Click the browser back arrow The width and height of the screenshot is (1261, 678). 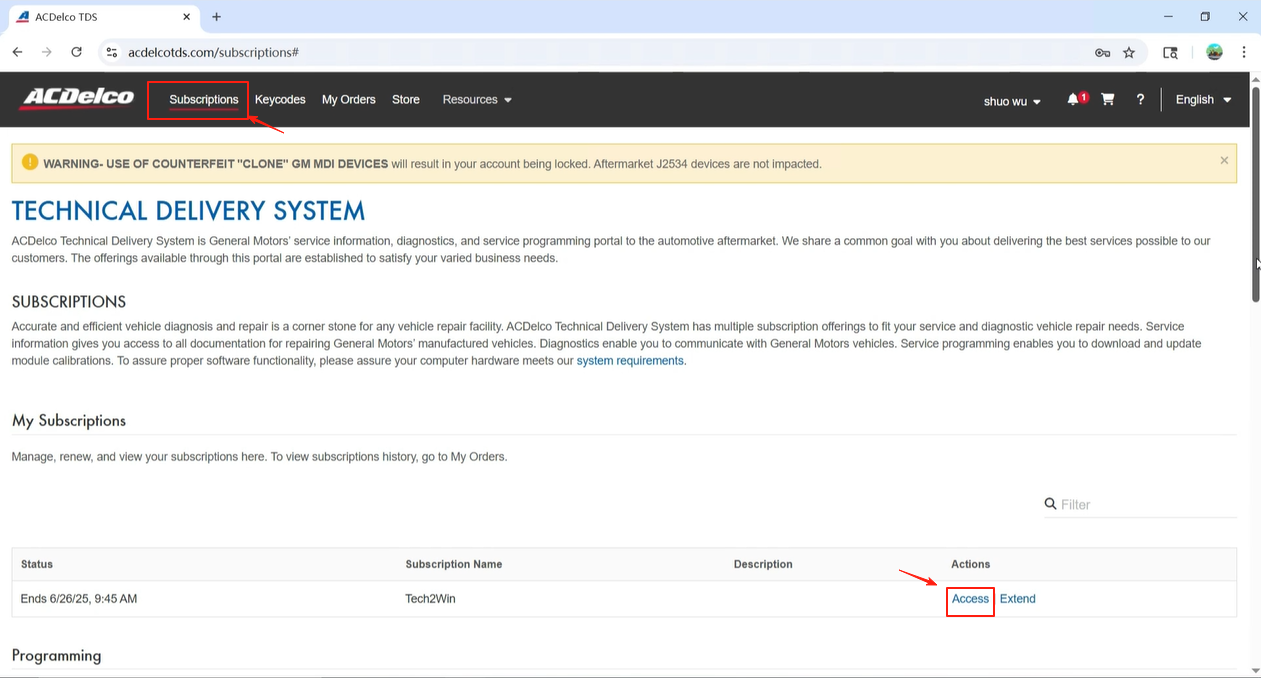tap(18, 52)
